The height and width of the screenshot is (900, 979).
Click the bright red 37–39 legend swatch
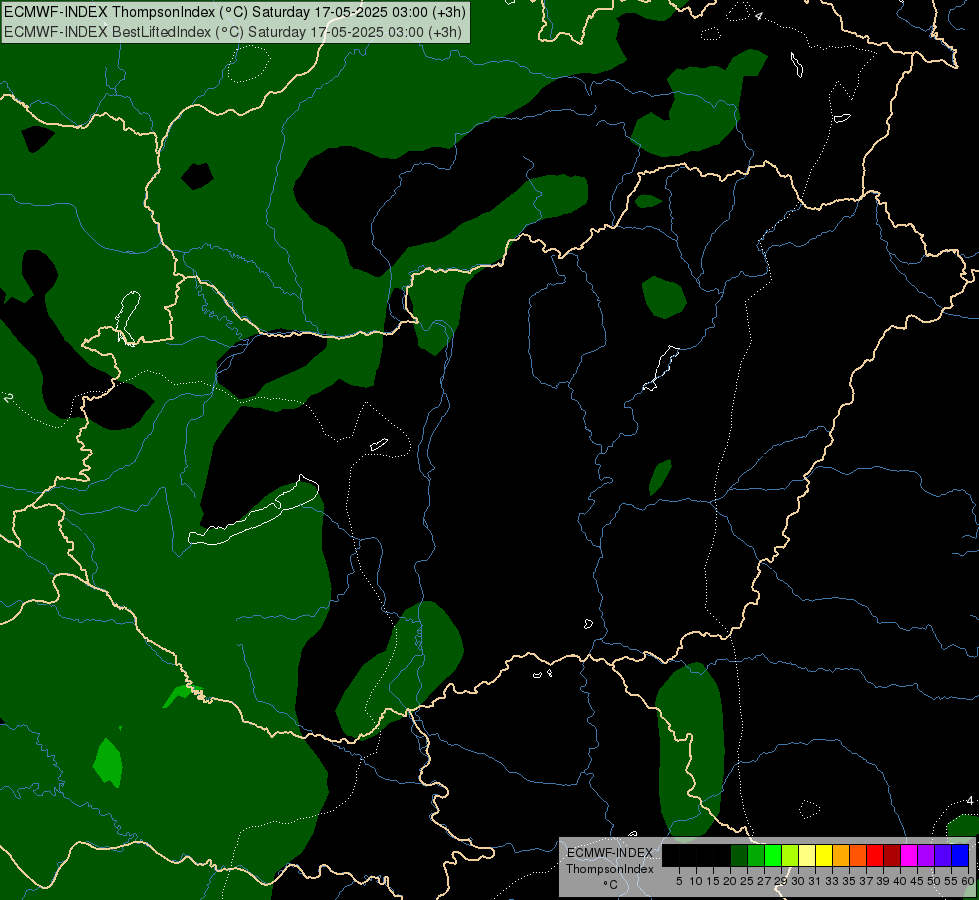(x=875, y=855)
